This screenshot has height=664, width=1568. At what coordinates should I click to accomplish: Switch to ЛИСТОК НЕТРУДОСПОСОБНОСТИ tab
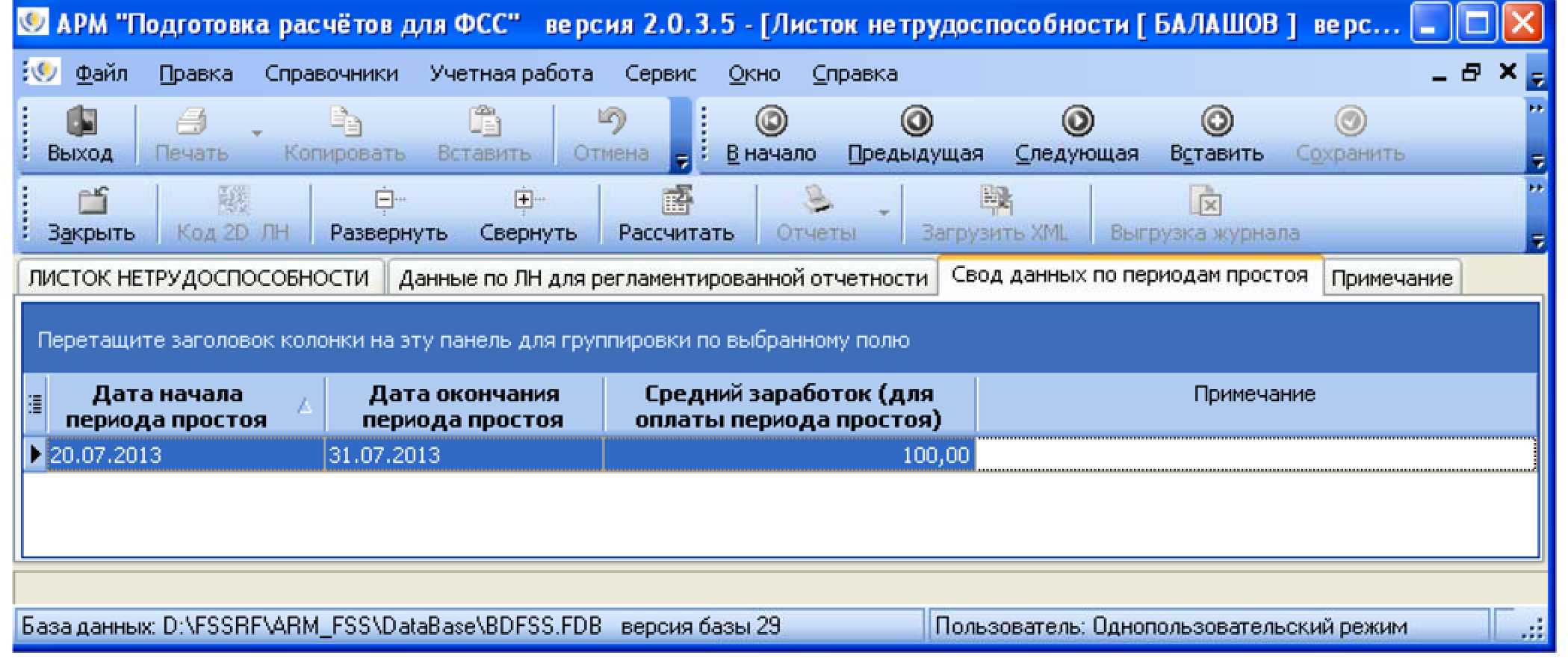(x=199, y=278)
